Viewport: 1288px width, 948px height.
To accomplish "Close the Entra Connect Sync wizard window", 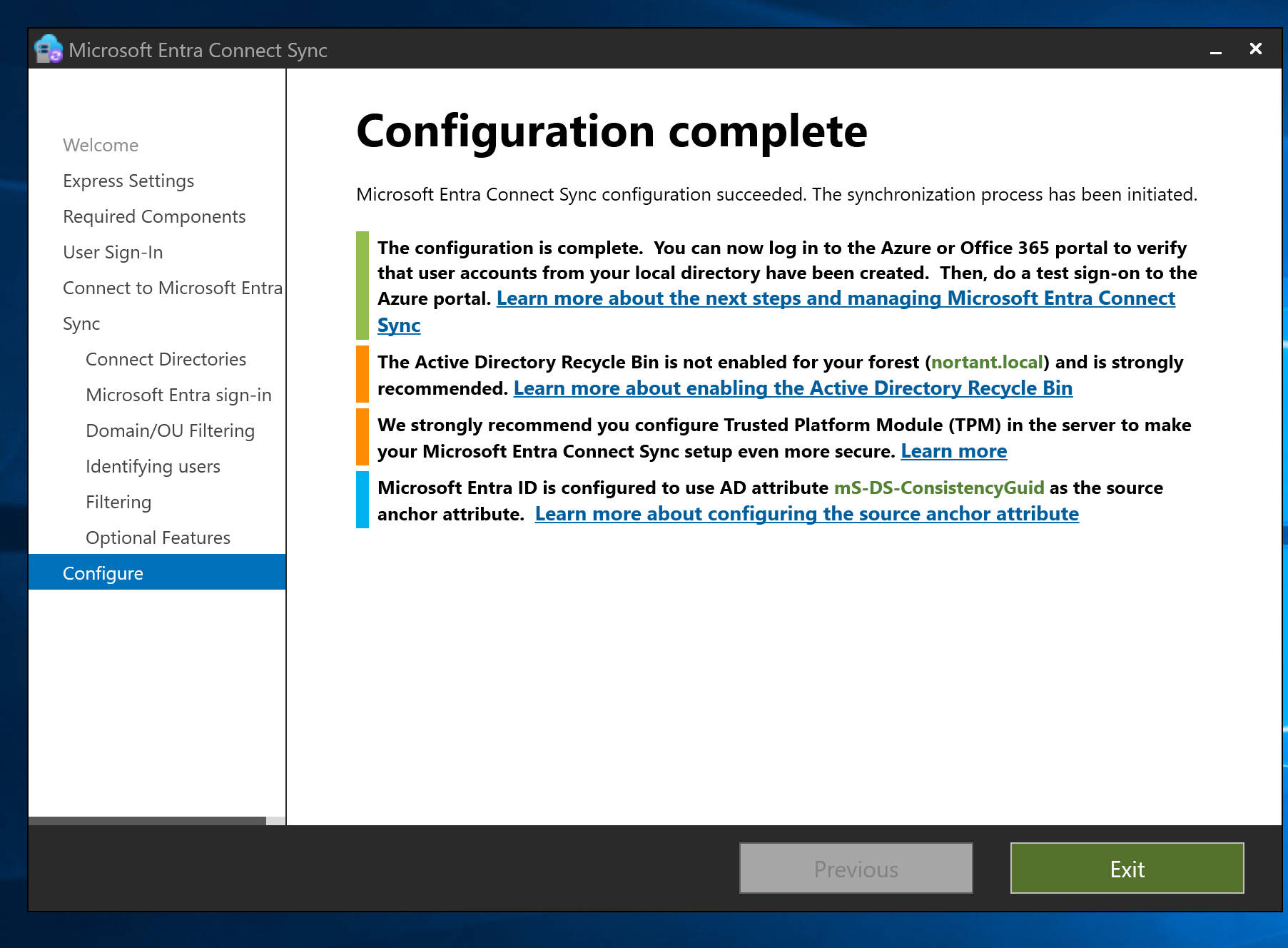I will tap(1255, 49).
